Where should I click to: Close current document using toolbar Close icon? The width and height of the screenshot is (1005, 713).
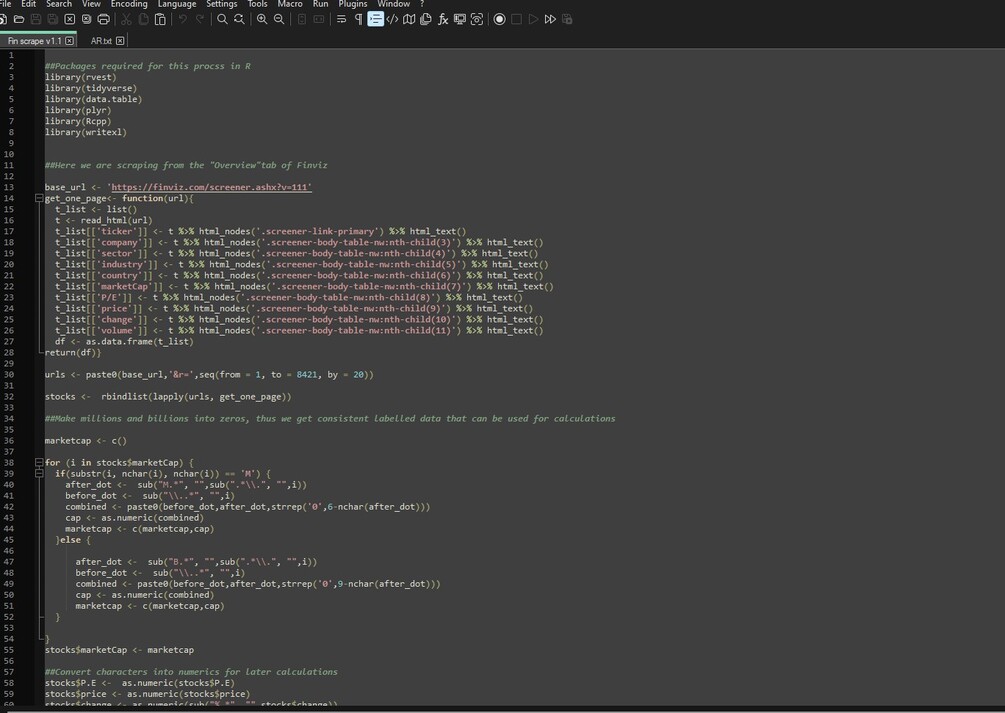(70, 19)
